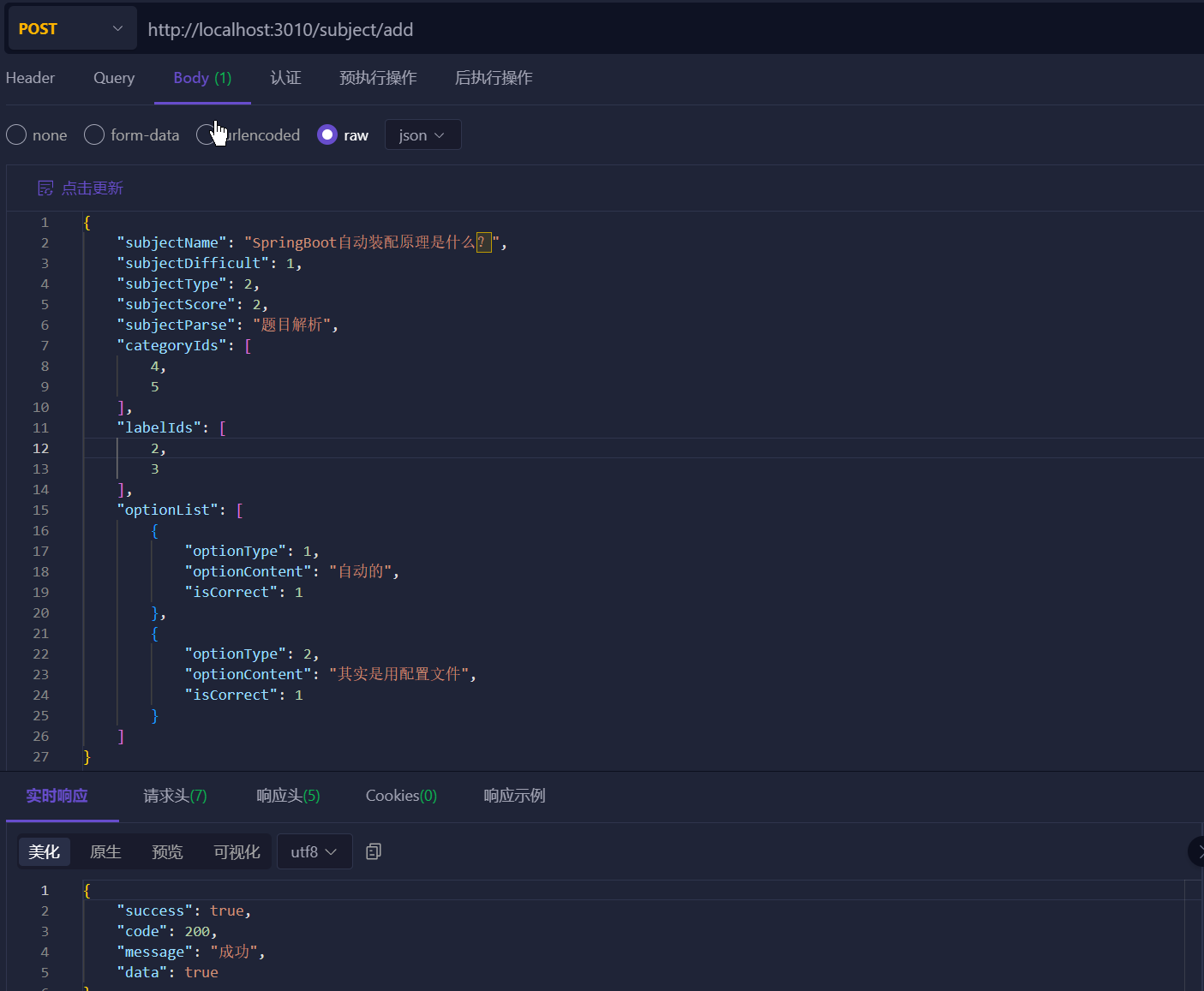Click the 点击更新 document icon

(45, 188)
